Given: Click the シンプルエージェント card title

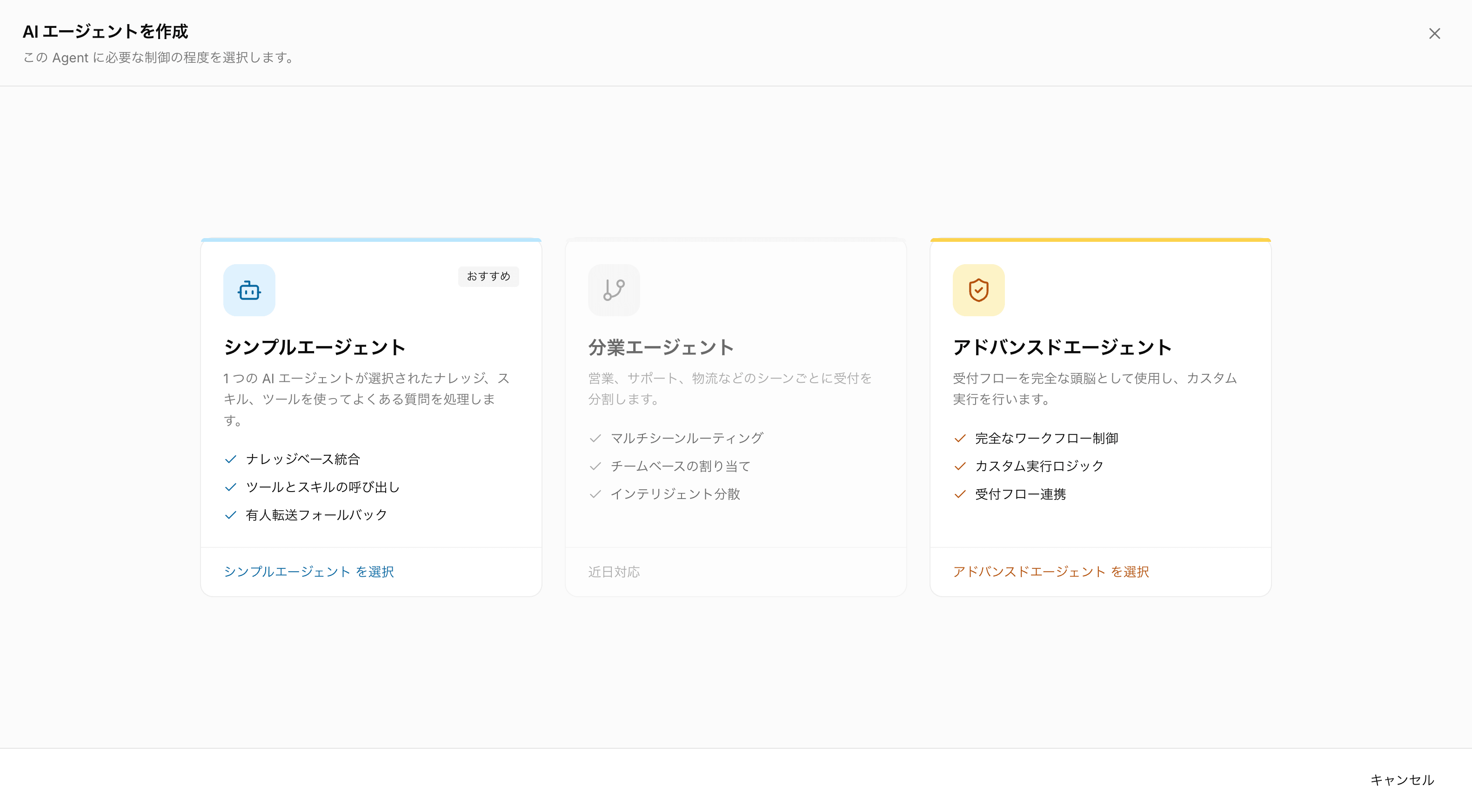Looking at the screenshot, I should coord(314,347).
